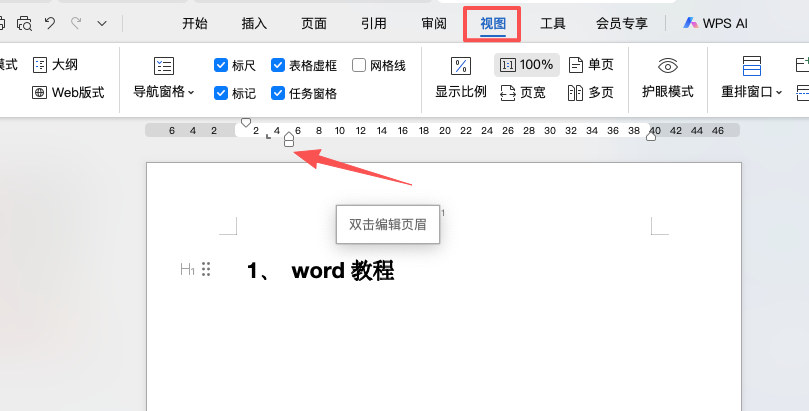The image size is (809, 411).
Task: Click the H1 heading level indicator
Action: [x=187, y=269]
